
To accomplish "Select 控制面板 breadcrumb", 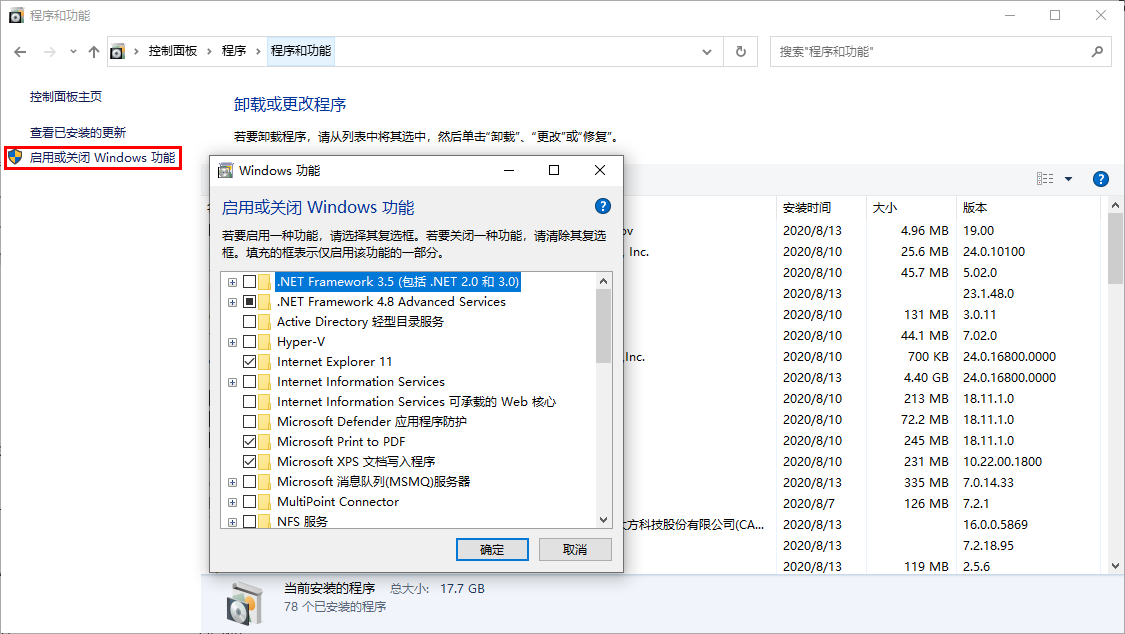I will (173, 51).
